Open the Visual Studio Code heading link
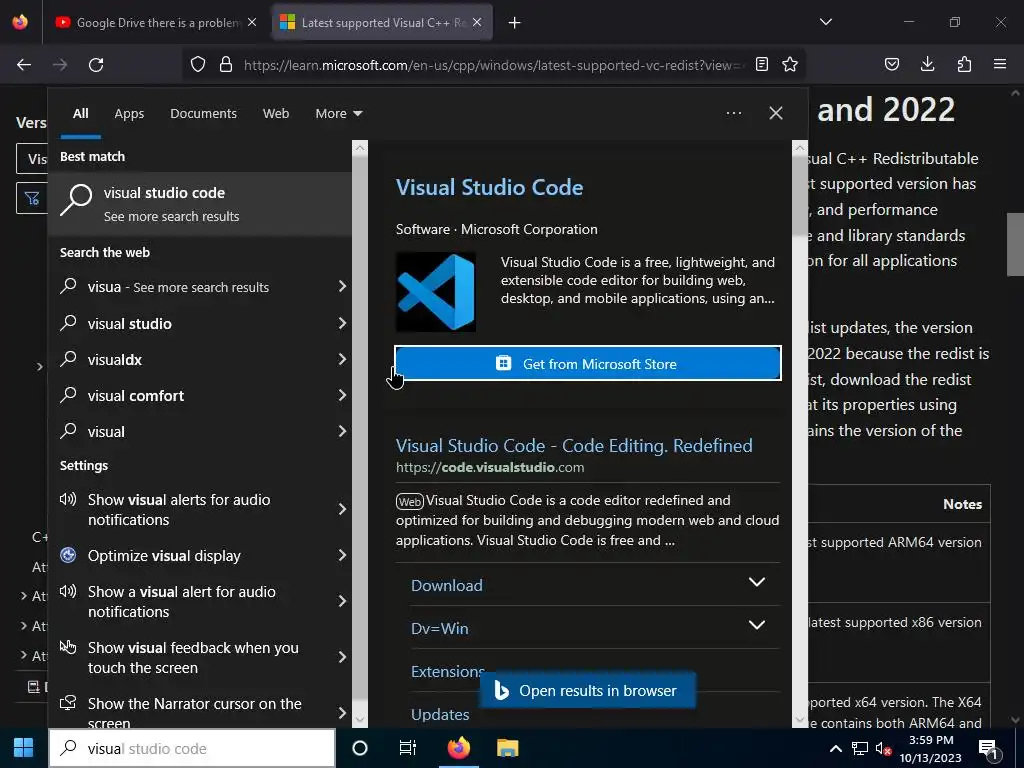This screenshot has width=1024, height=768. coord(489,187)
